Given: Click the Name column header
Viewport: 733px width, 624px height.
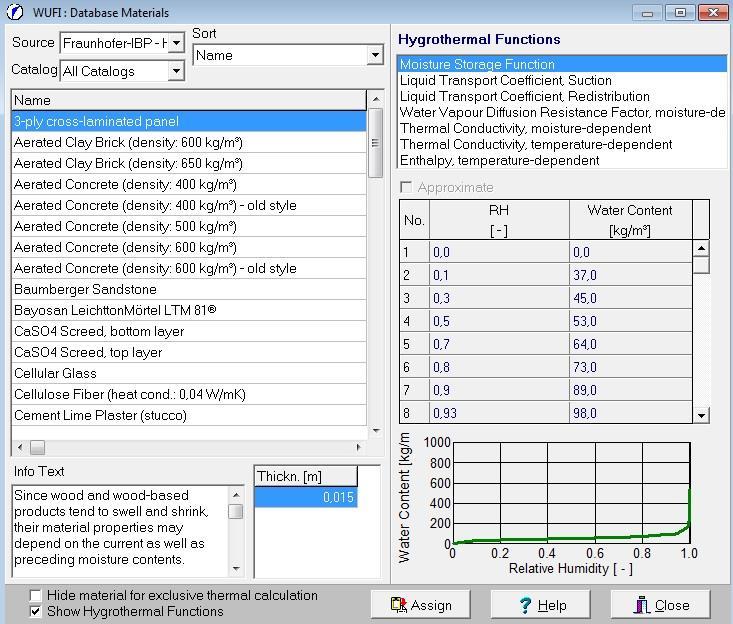Looking at the screenshot, I should pyautogui.click(x=189, y=100).
